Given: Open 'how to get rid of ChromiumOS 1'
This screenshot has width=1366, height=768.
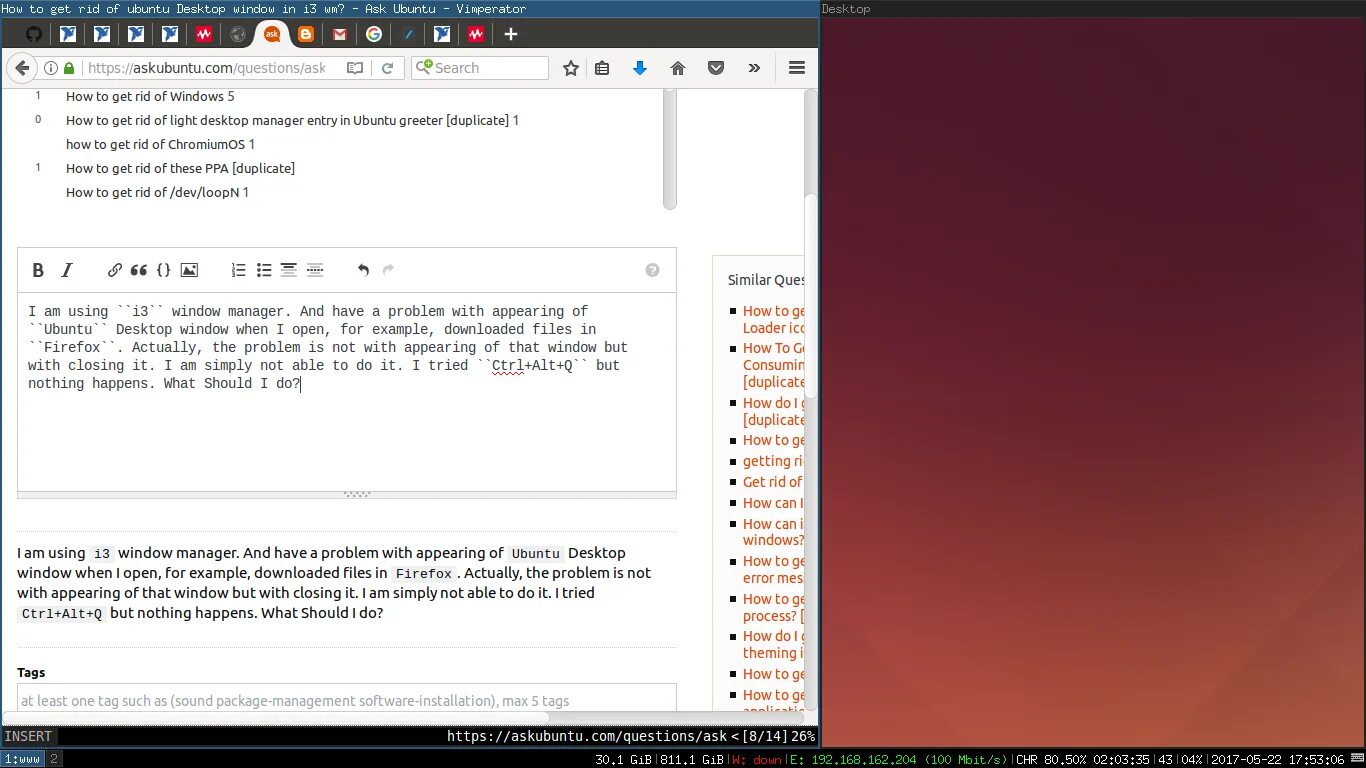Looking at the screenshot, I should click(x=160, y=144).
